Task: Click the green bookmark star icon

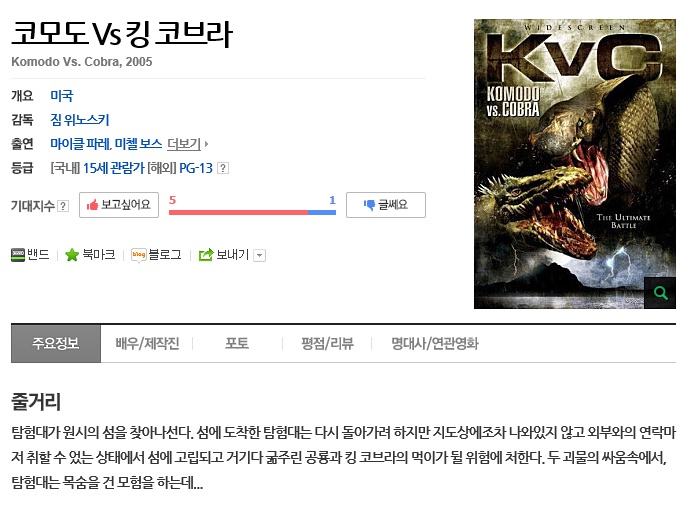Action: (72, 255)
